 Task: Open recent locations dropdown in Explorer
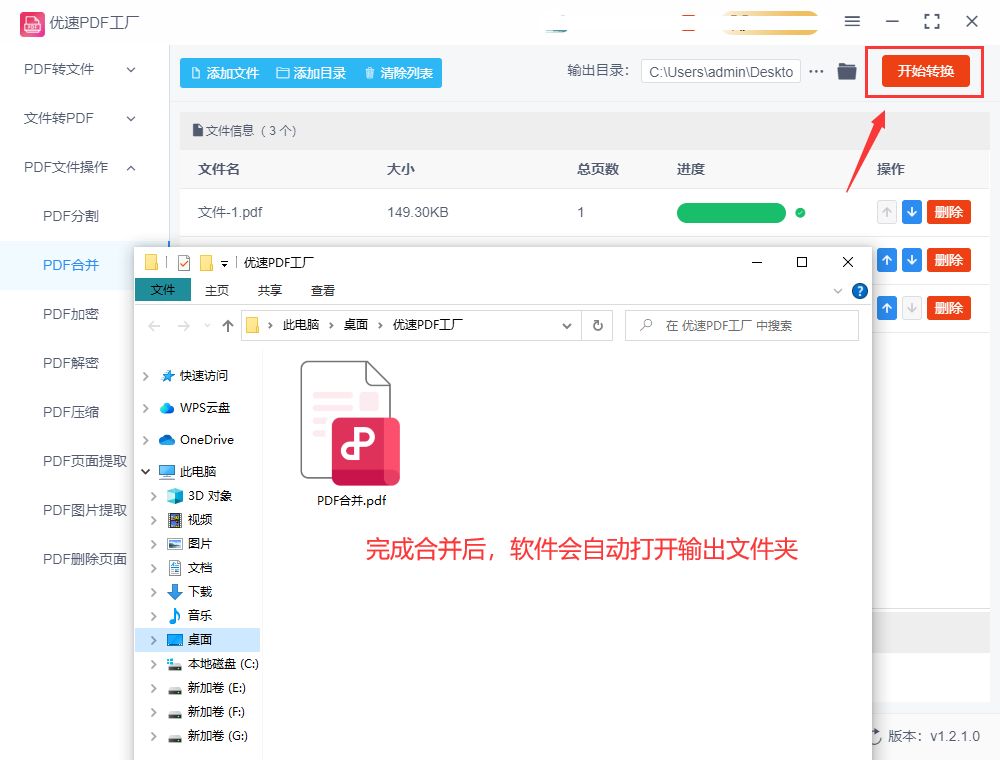(207, 326)
